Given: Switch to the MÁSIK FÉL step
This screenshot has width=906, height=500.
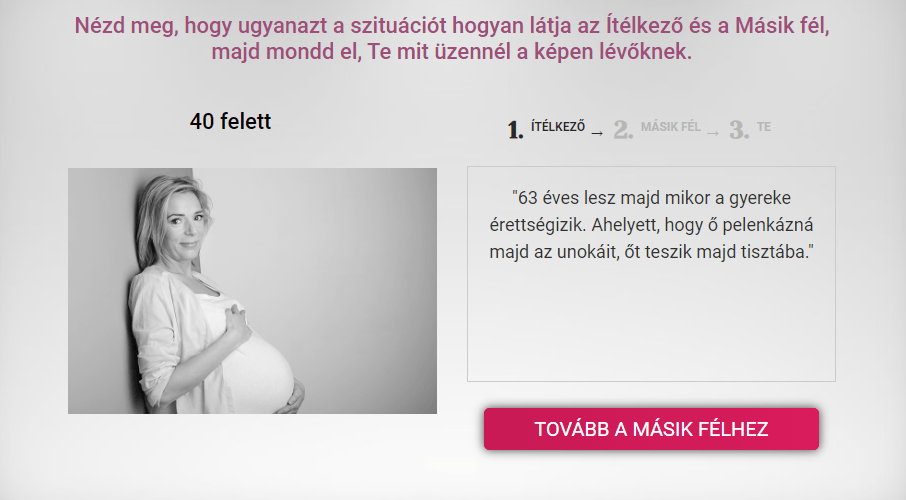Looking at the screenshot, I should [670, 127].
